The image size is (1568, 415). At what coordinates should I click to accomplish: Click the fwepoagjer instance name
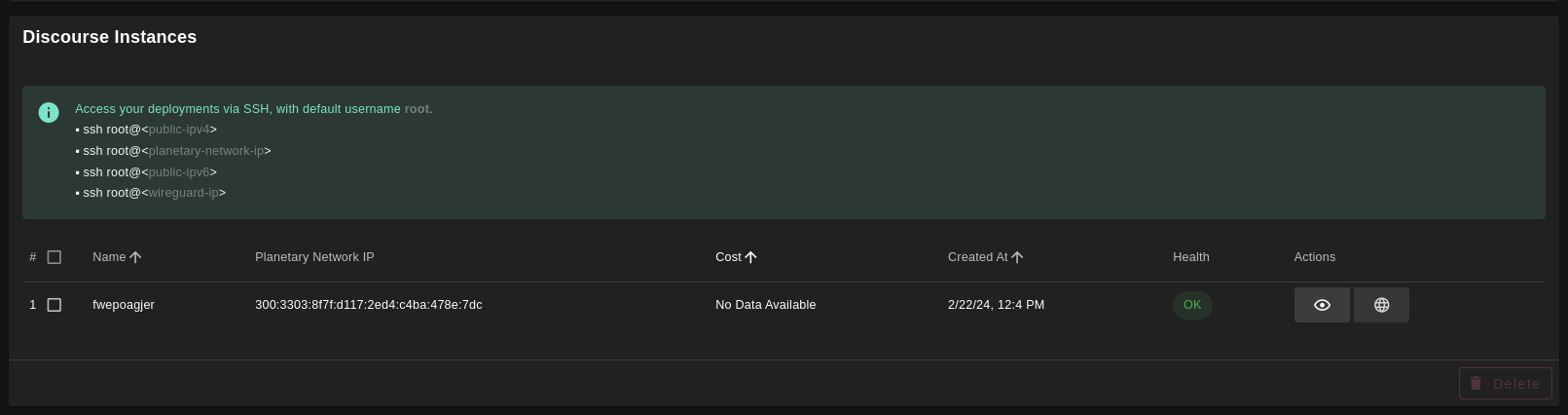coord(124,305)
